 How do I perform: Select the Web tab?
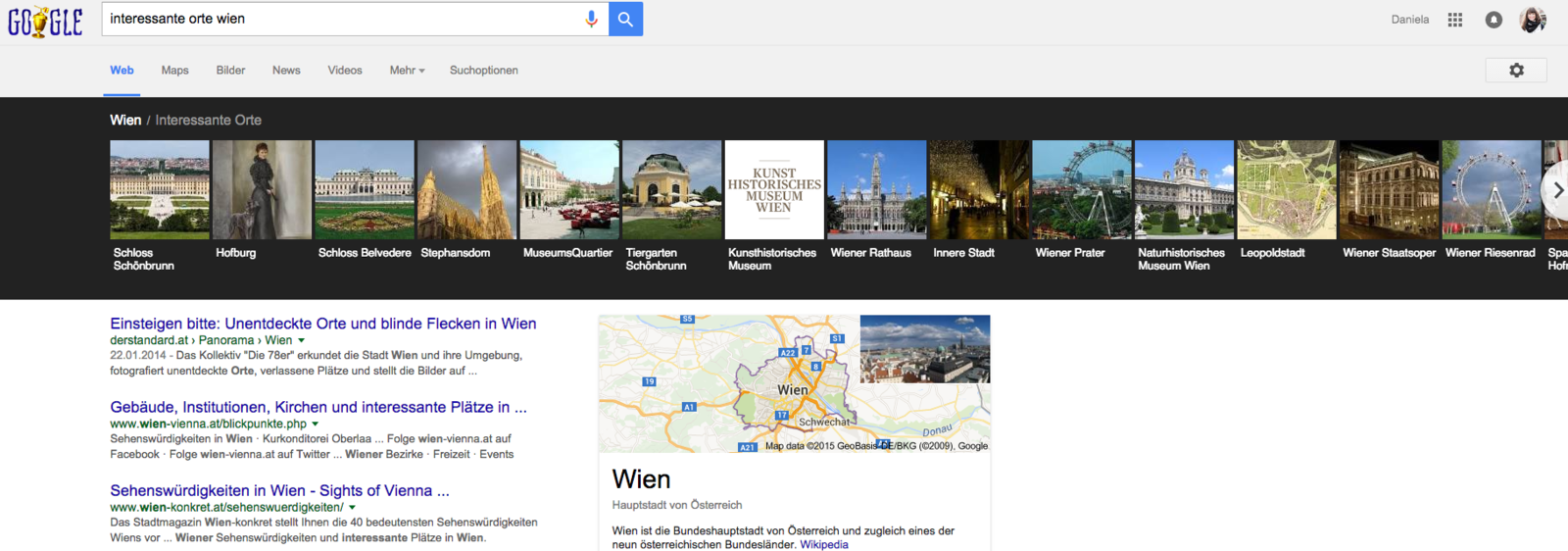click(122, 71)
